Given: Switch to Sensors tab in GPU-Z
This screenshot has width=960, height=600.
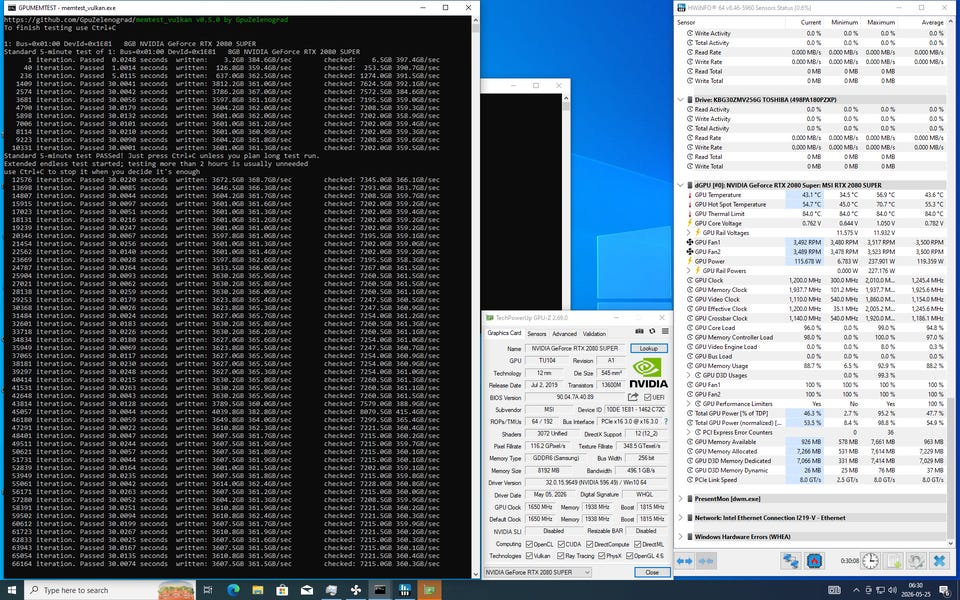Looking at the screenshot, I should click(537, 334).
